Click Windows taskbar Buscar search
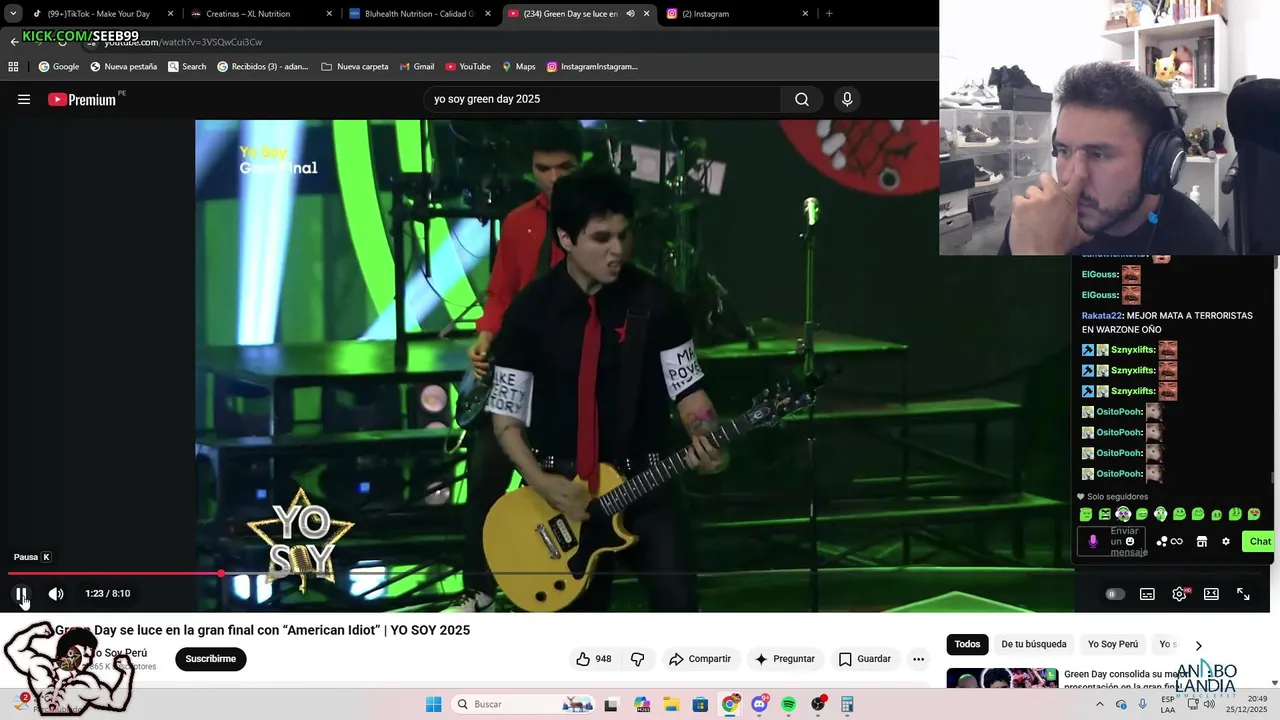This screenshot has height=720, width=1280. coord(523,704)
